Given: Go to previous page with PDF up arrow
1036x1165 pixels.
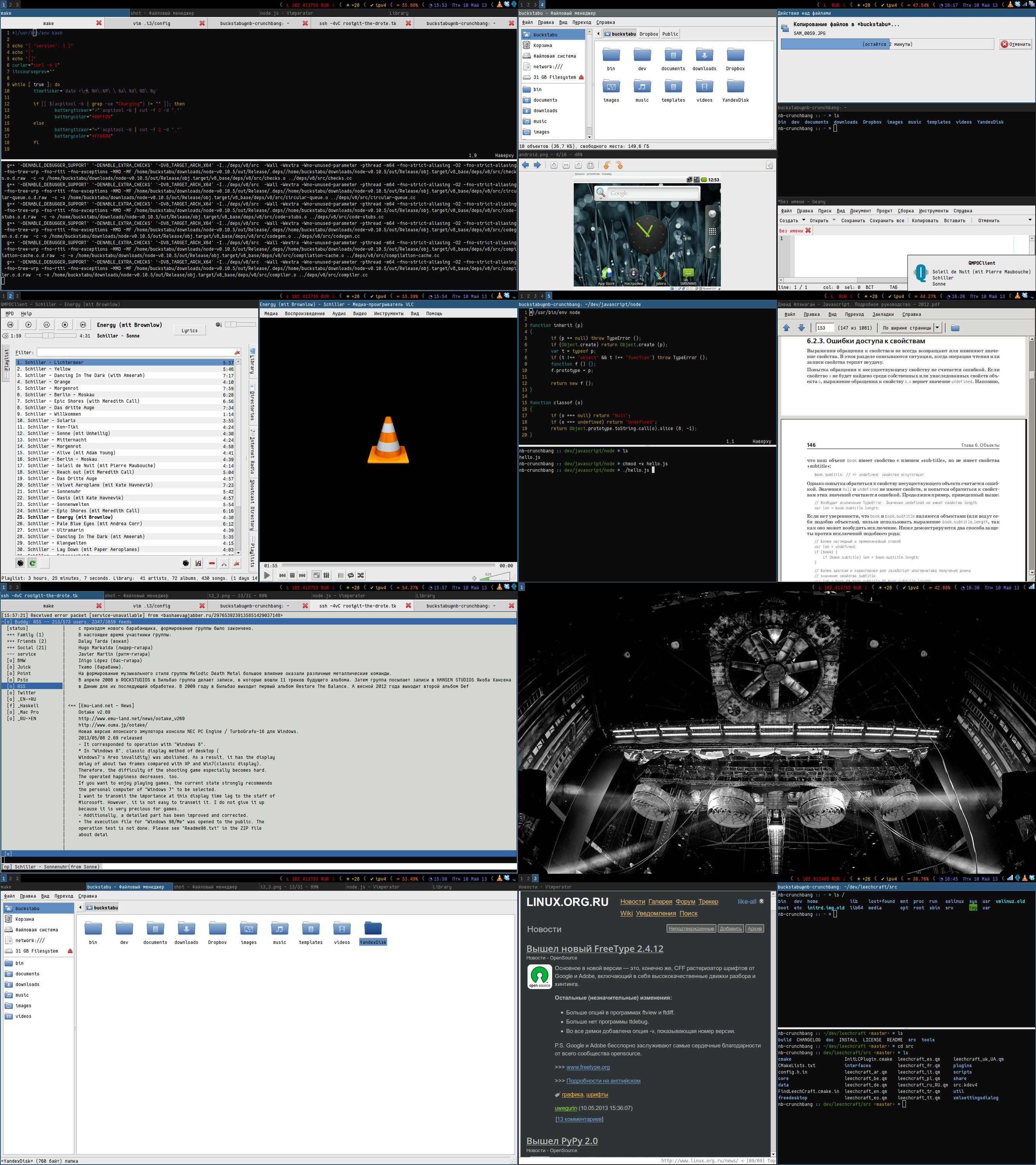Looking at the screenshot, I should coord(786,328).
